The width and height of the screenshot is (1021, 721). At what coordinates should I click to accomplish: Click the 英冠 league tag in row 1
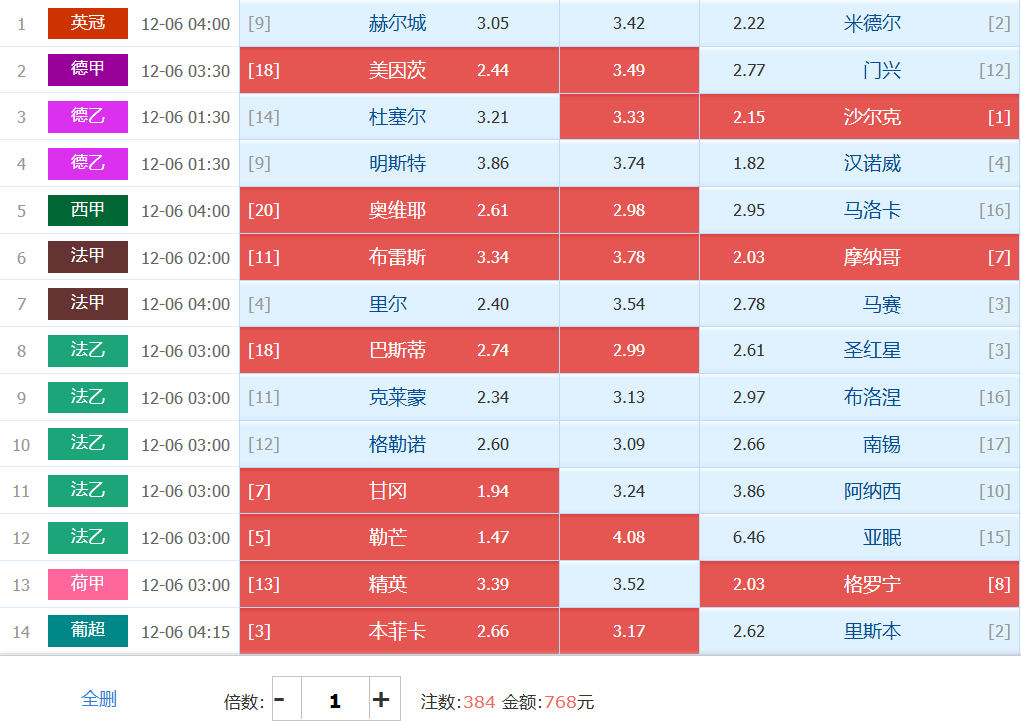88,23
